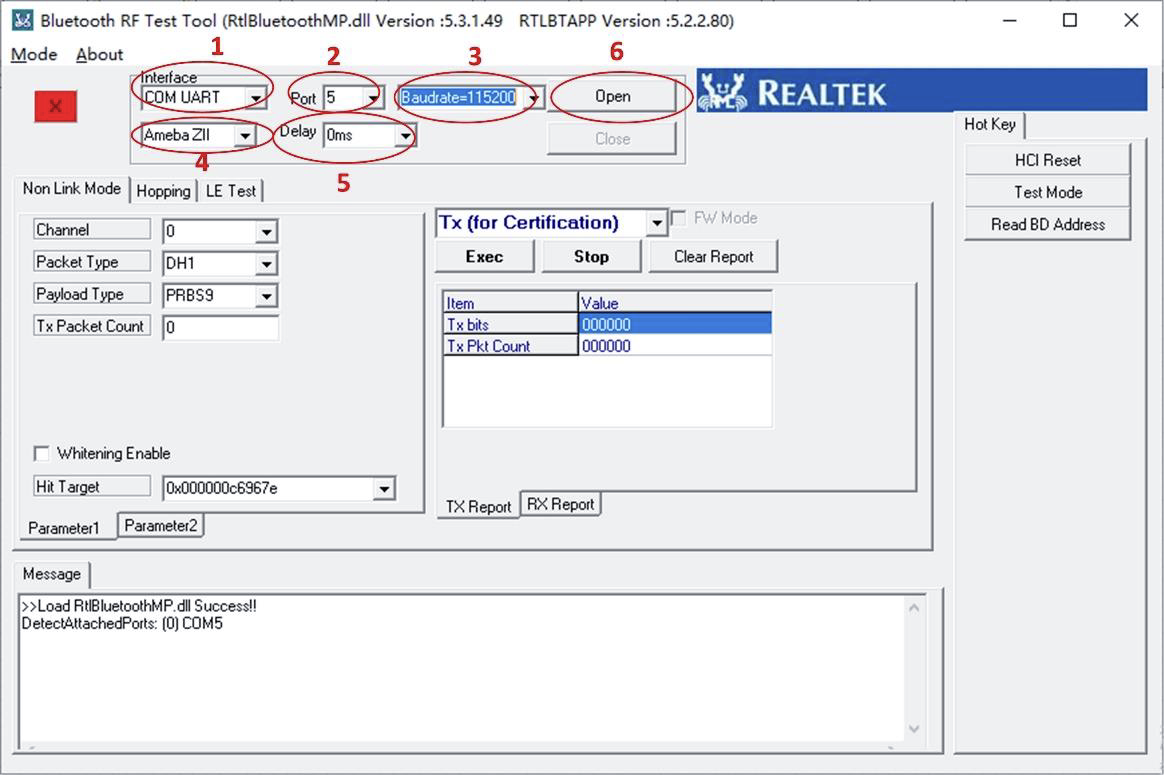Close the Bluetooth RF Test Tool window
Screen dimensions: 1164x775
point(1131,20)
